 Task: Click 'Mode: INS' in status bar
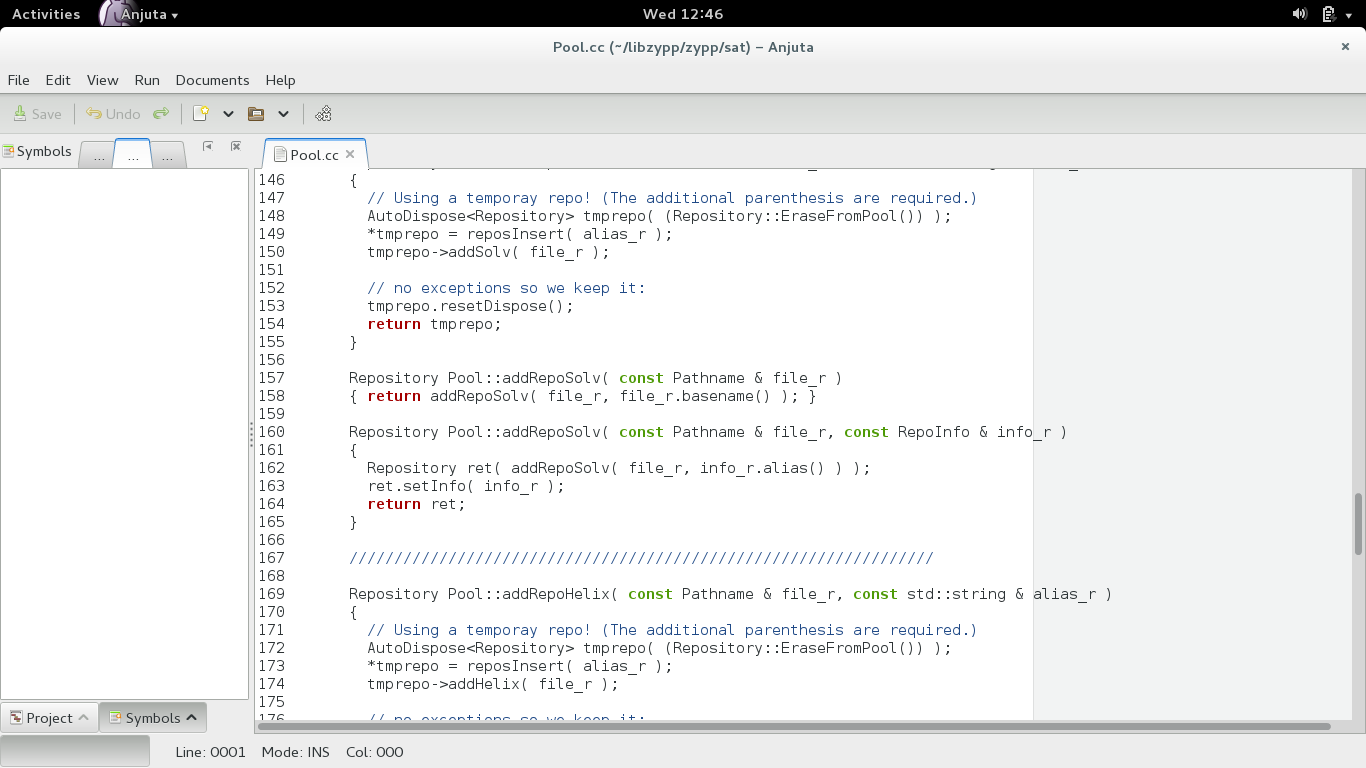tap(295, 752)
